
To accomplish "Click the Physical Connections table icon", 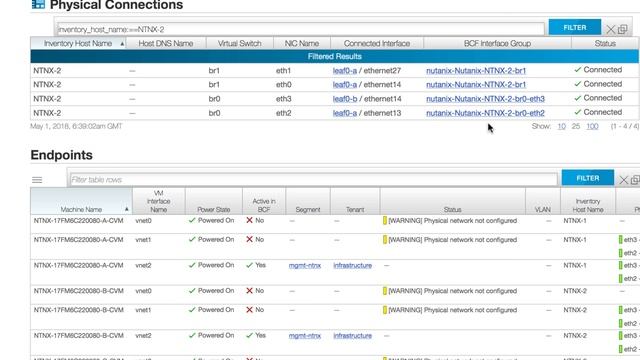I will click(x=38, y=4).
